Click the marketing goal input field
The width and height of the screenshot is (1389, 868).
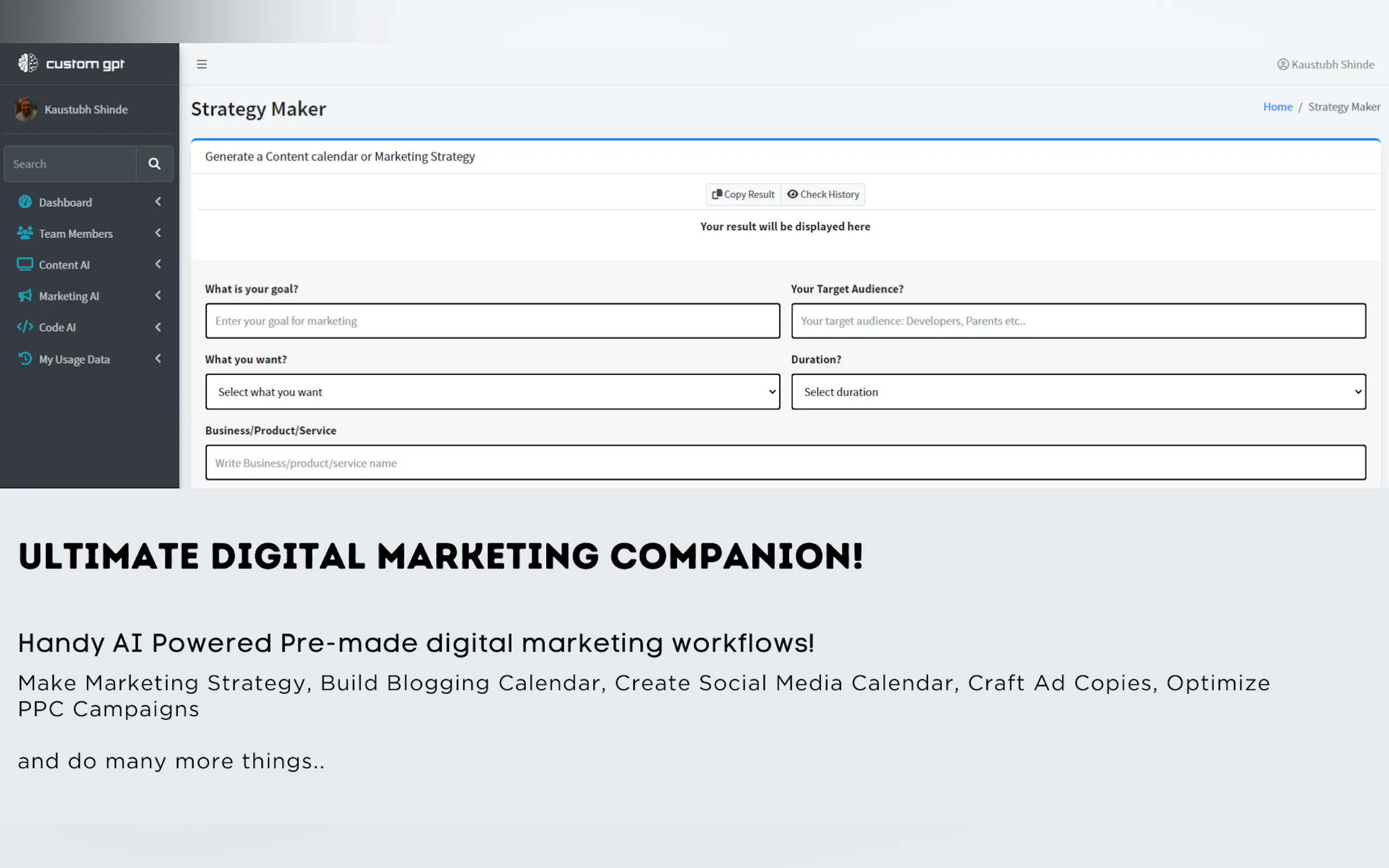[x=492, y=321]
